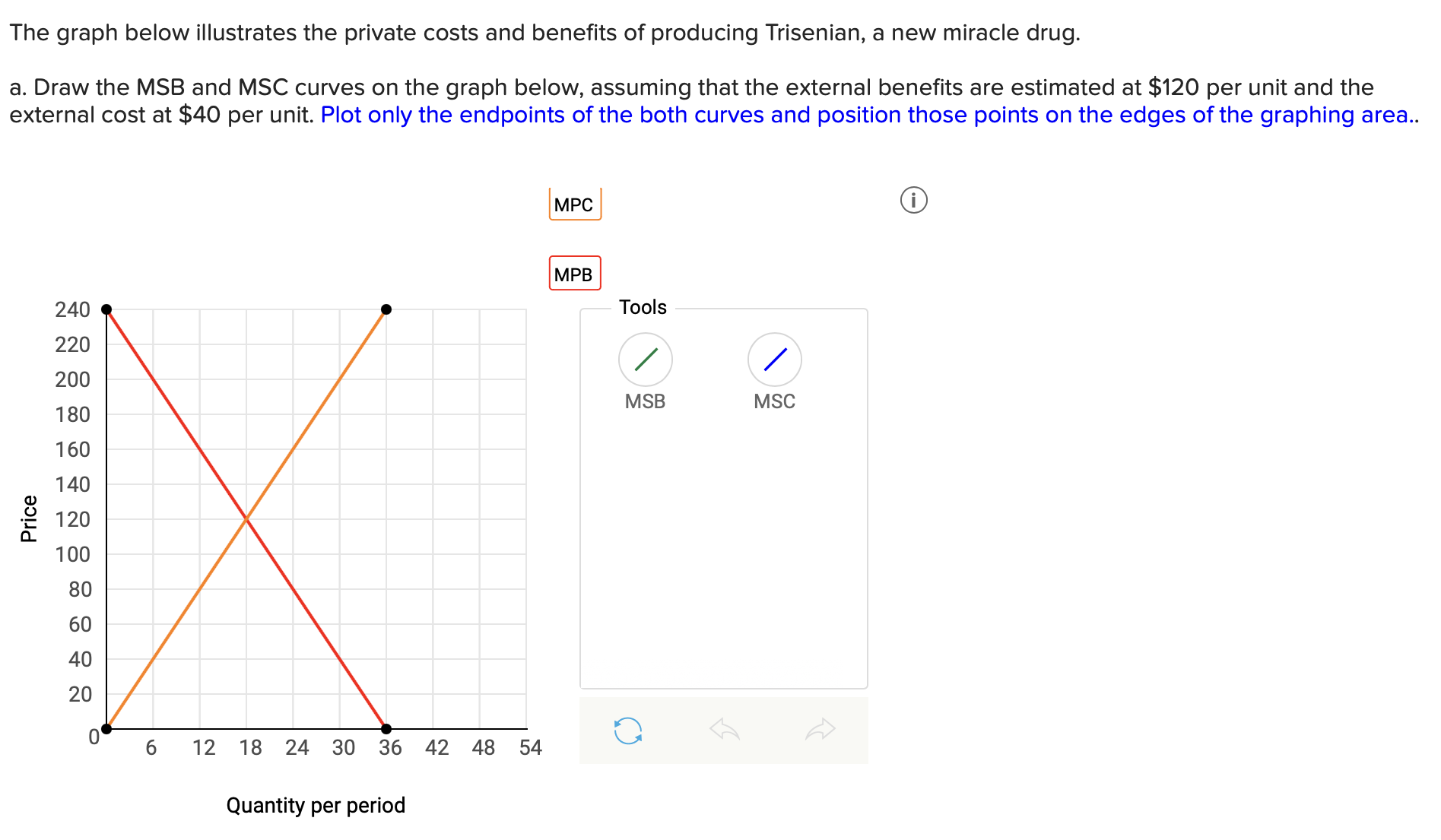Click the Tools panel header
1441x840 pixels.
(643, 306)
